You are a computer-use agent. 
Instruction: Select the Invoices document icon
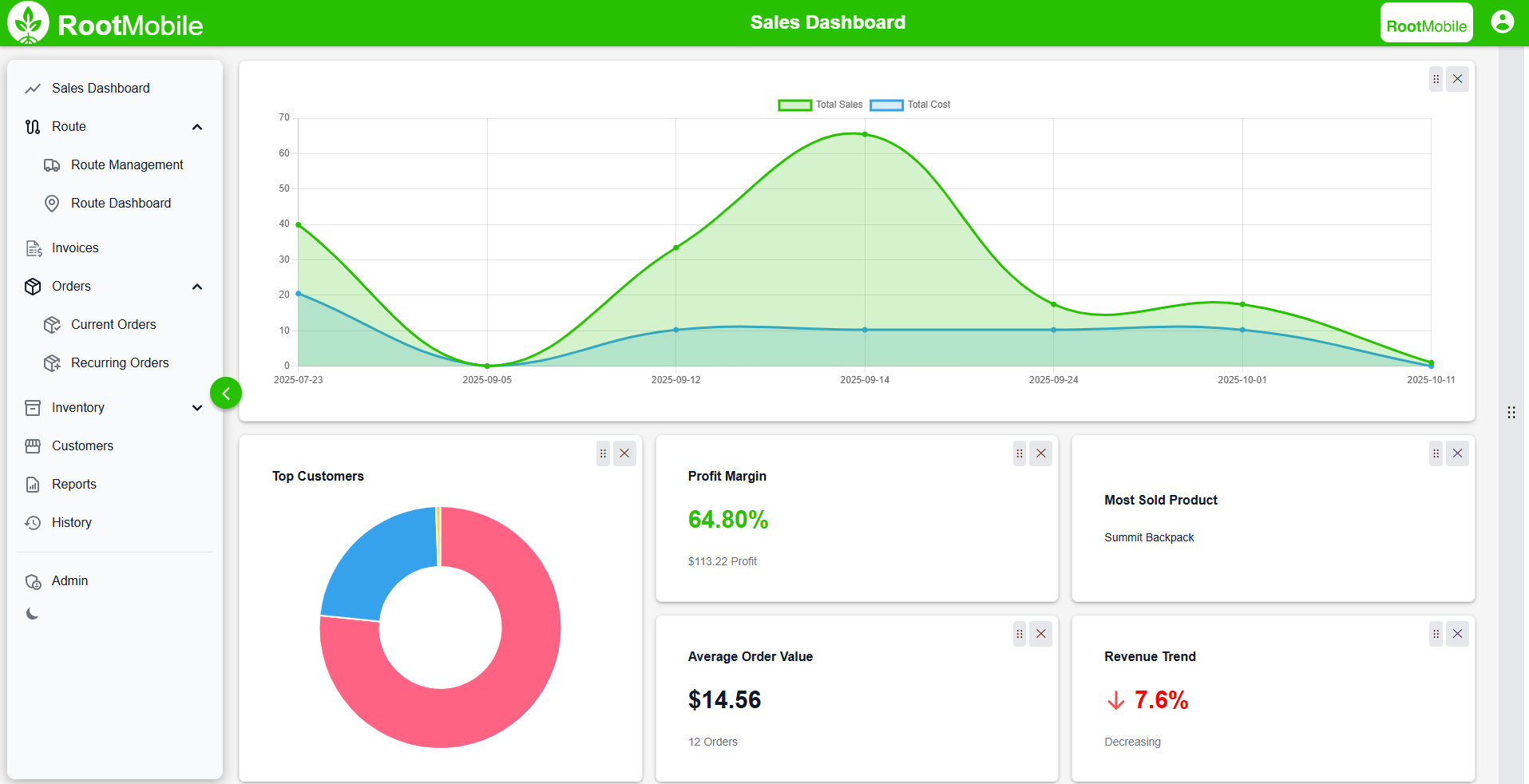[32, 247]
